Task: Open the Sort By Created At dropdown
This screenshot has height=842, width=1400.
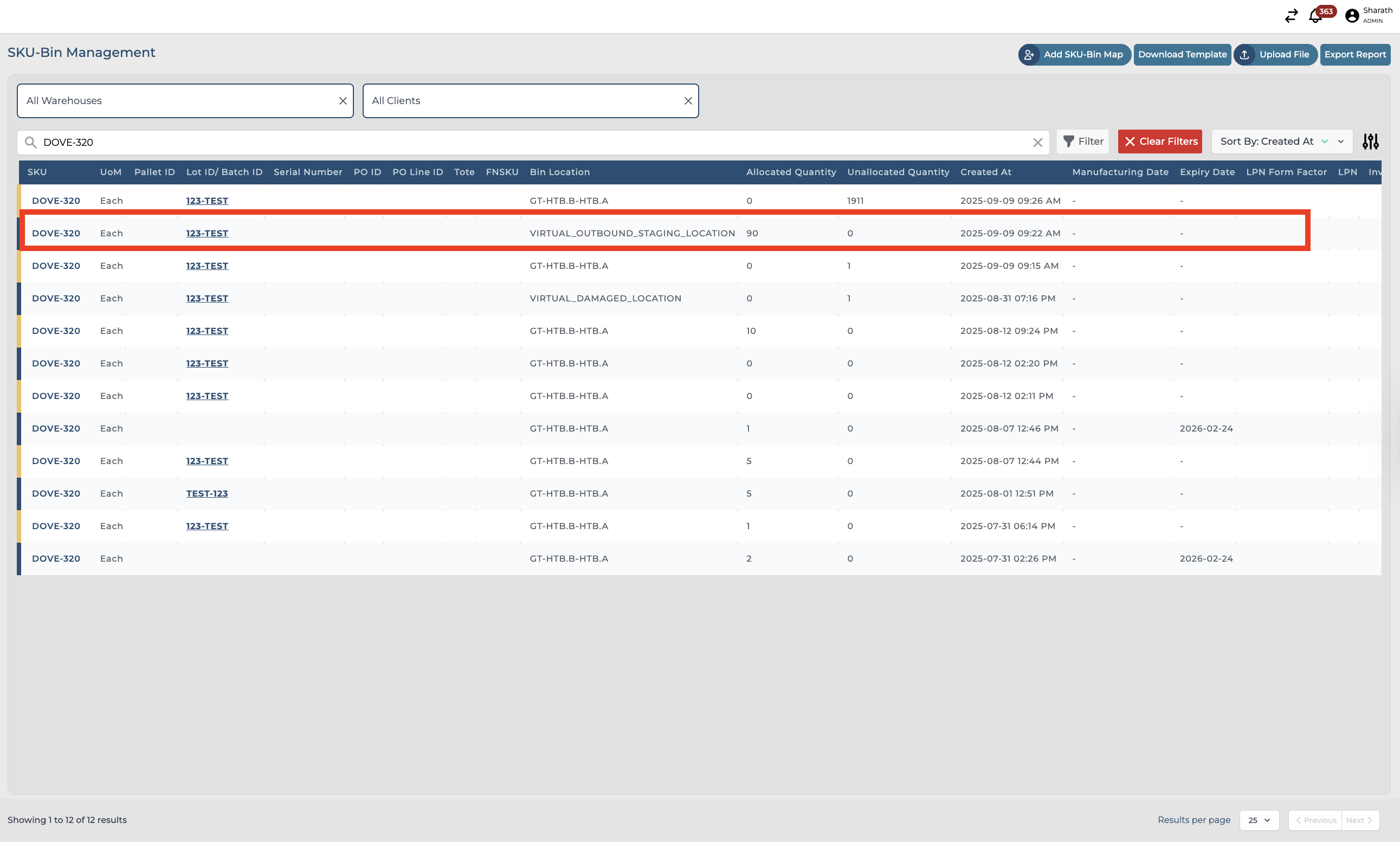Action: pyautogui.click(x=1281, y=142)
